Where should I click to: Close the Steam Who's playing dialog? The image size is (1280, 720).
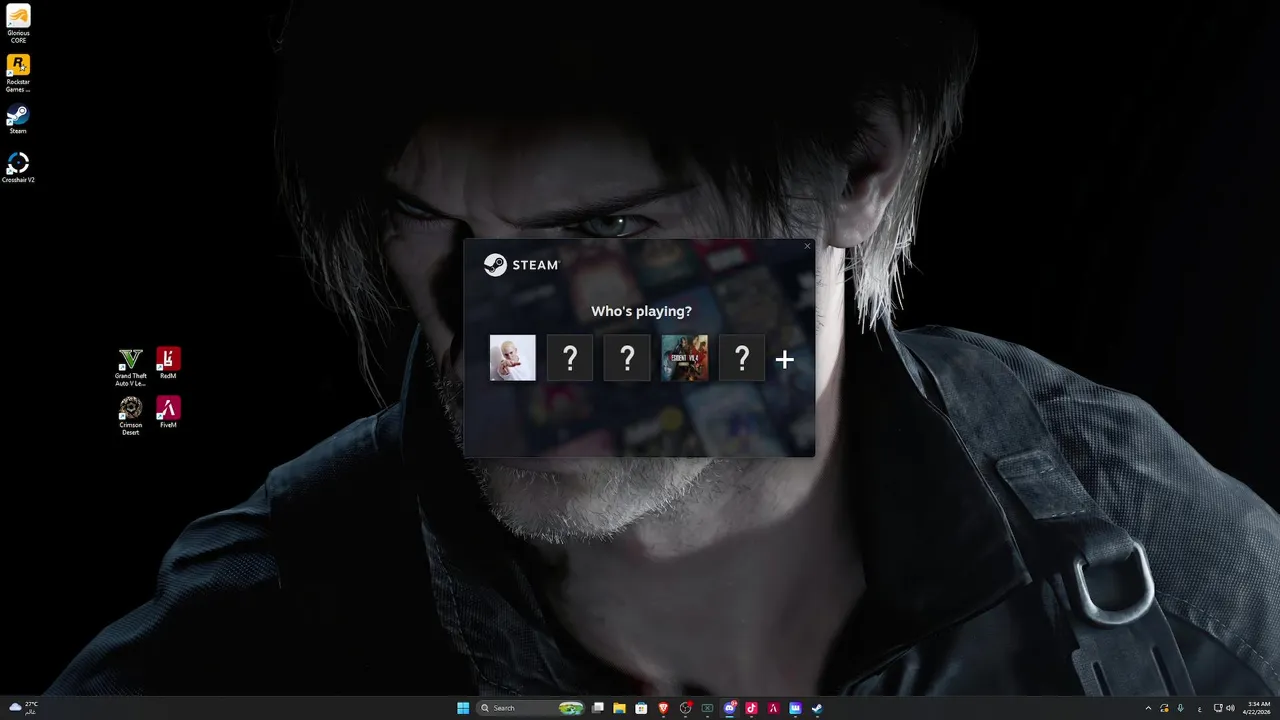(x=807, y=246)
